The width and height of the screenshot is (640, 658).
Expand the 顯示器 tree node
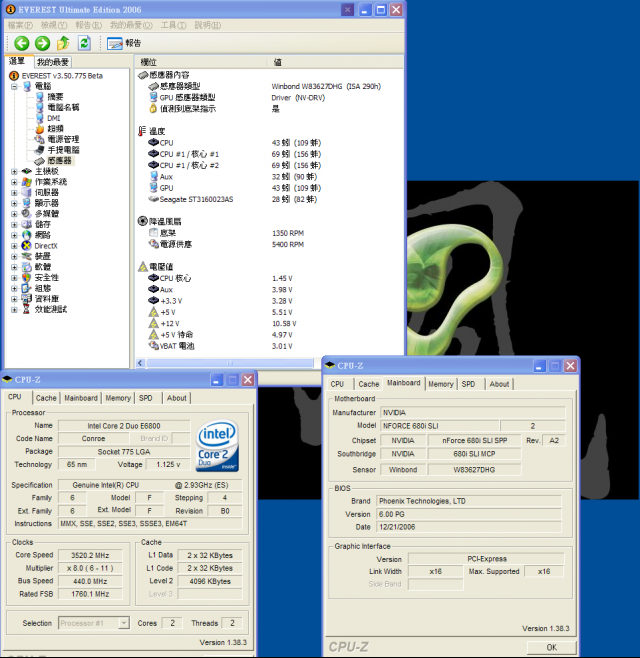[x=14, y=203]
